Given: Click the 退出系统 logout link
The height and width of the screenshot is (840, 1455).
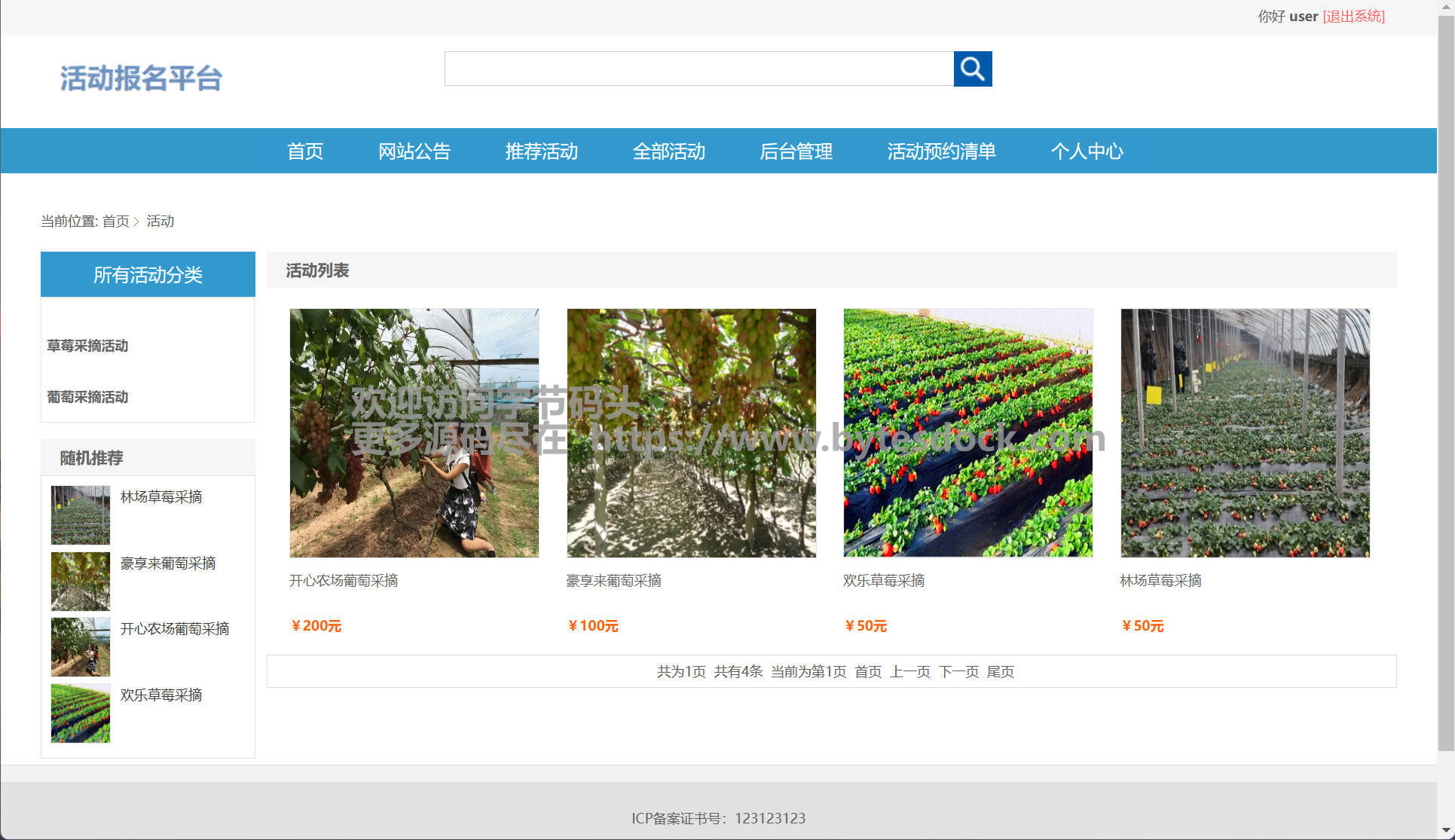Looking at the screenshot, I should click(1353, 17).
